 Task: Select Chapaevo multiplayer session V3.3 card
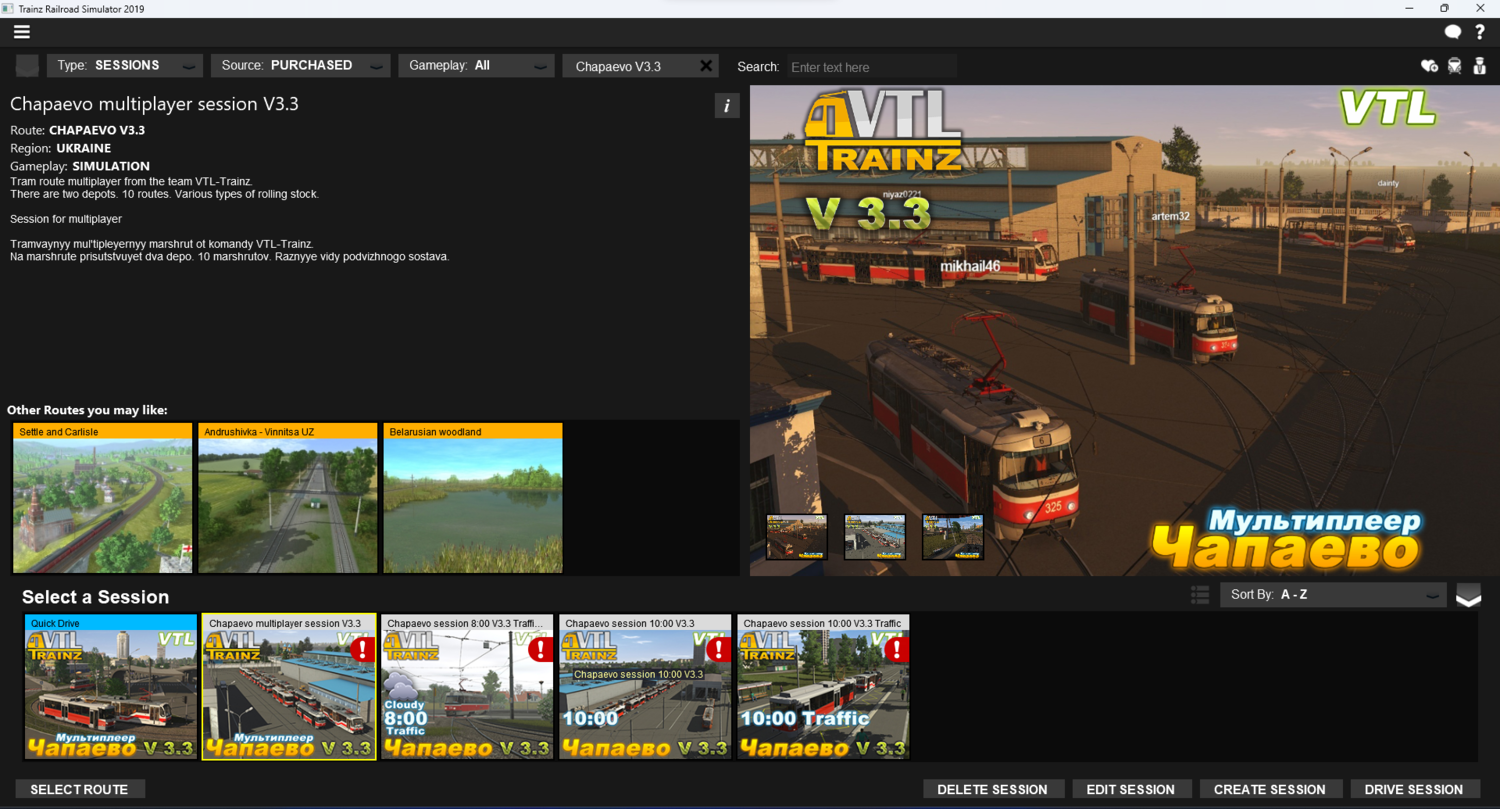[x=289, y=687]
